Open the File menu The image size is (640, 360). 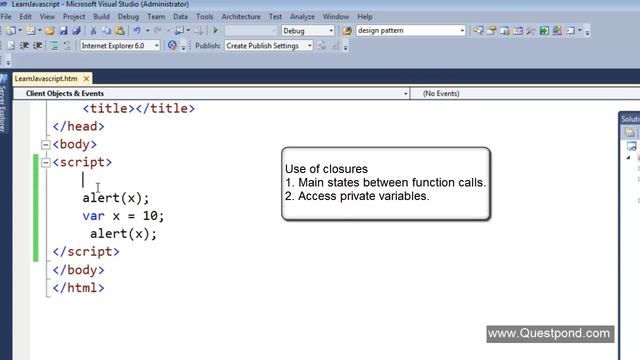6,17
